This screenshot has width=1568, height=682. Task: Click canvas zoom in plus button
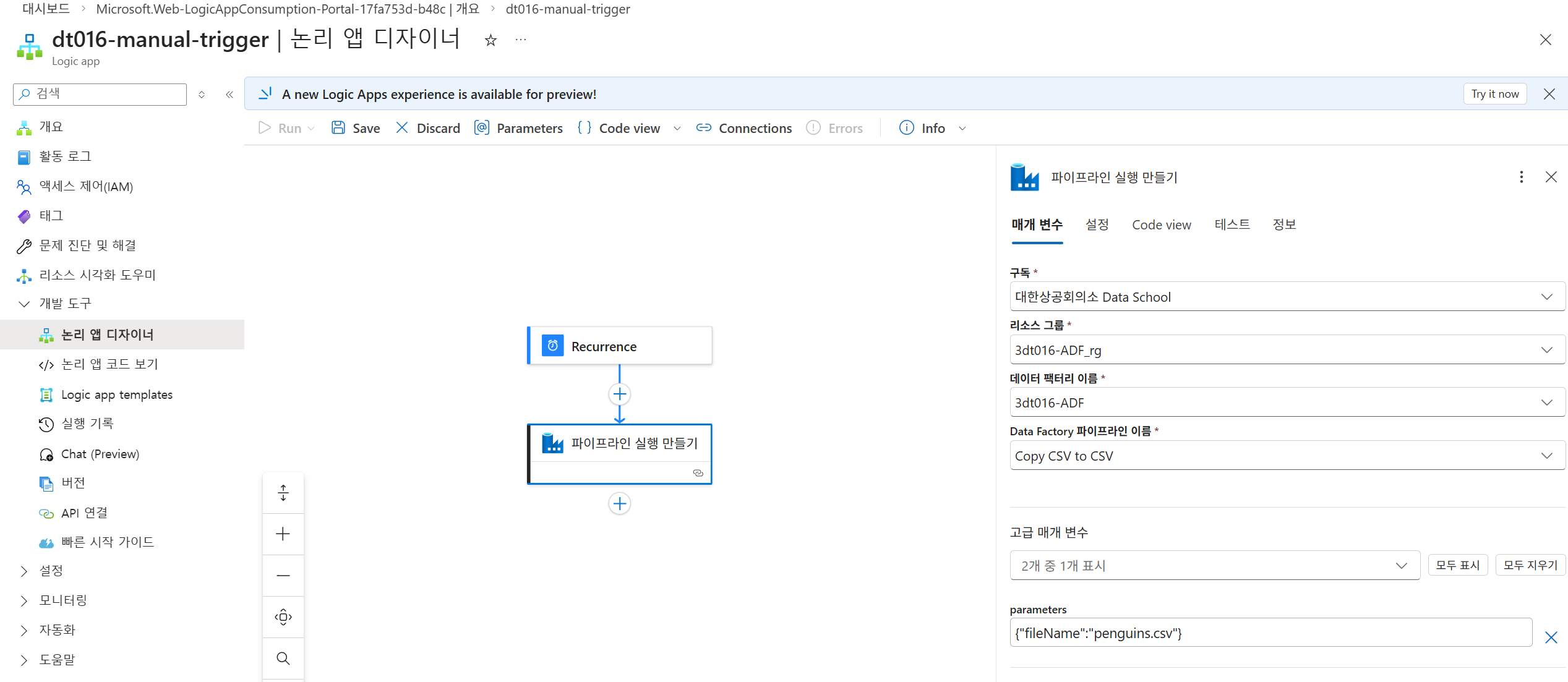coord(283,534)
